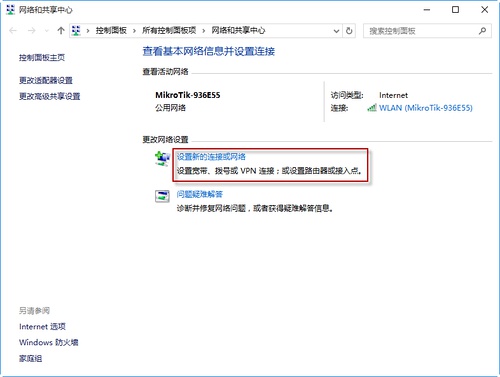Open 问题疑难解答 link
This screenshot has width=500, height=377.
coord(200,194)
